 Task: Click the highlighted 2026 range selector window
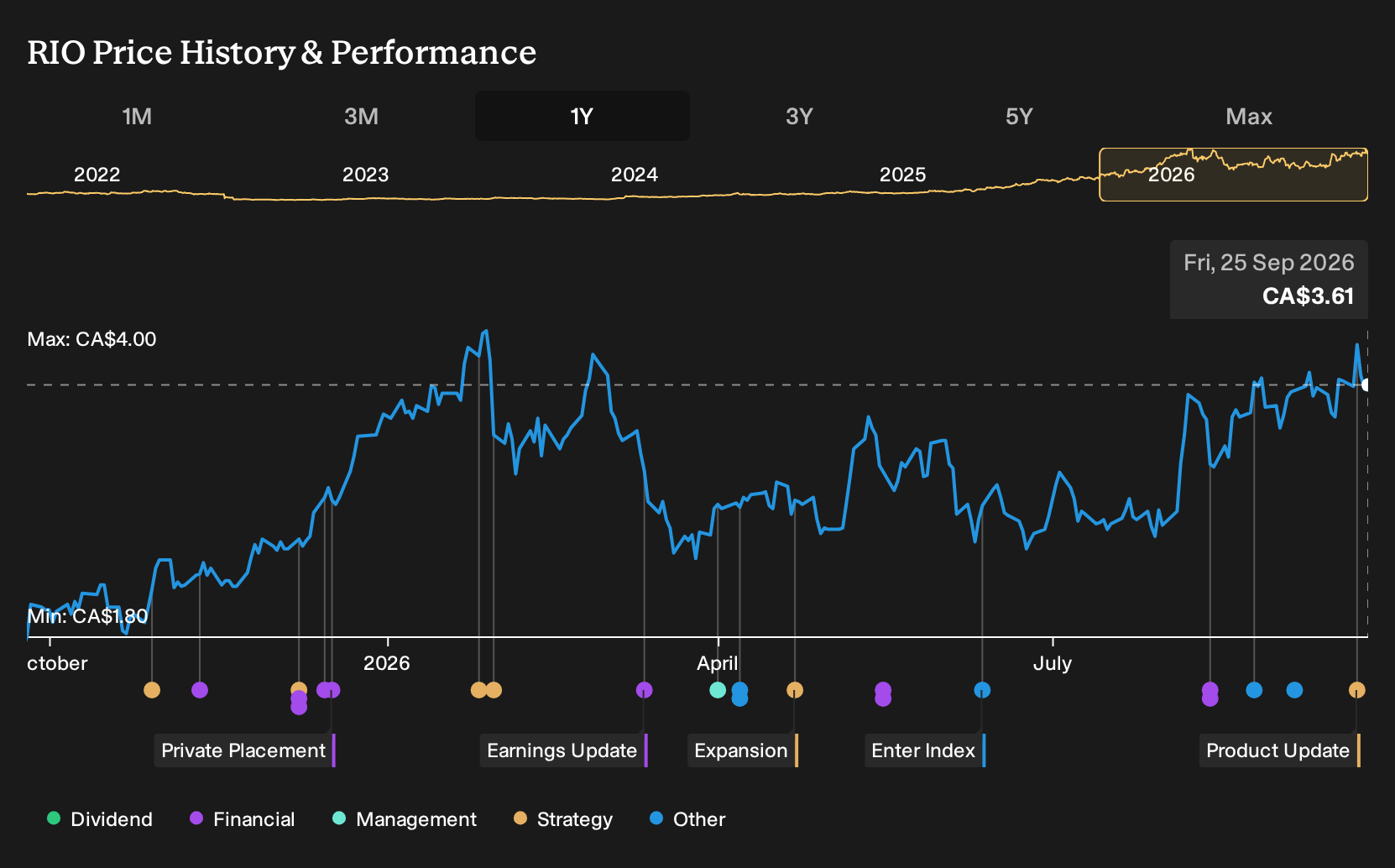pyautogui.click(x=1234, y=175)
